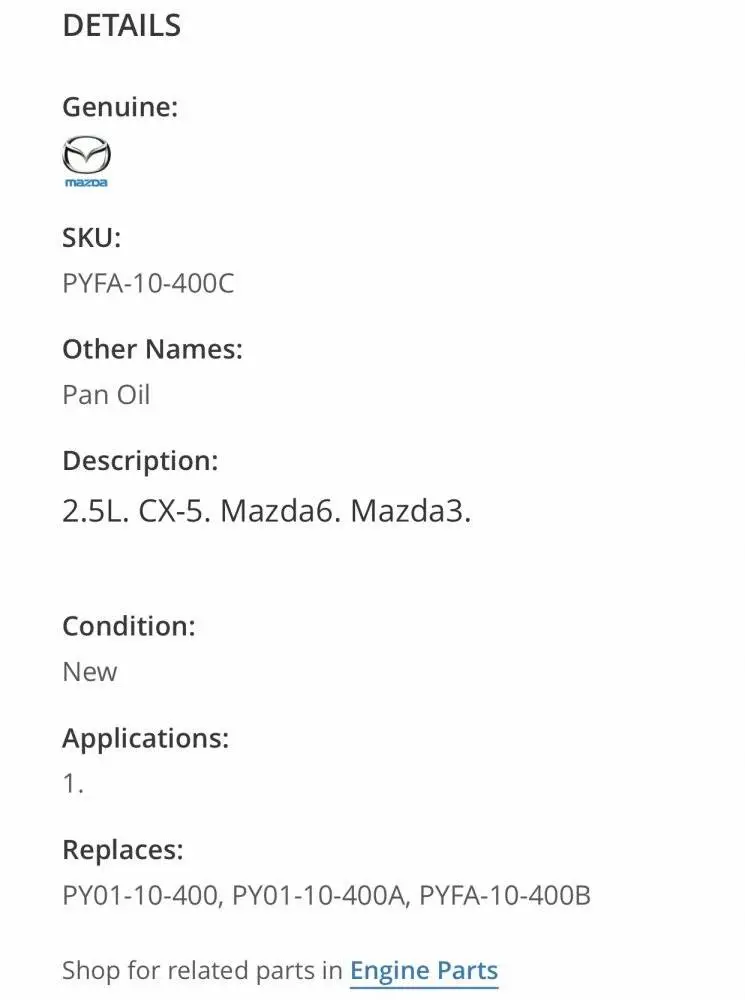
Task: Click the Applications label
Action: [146, 739]
